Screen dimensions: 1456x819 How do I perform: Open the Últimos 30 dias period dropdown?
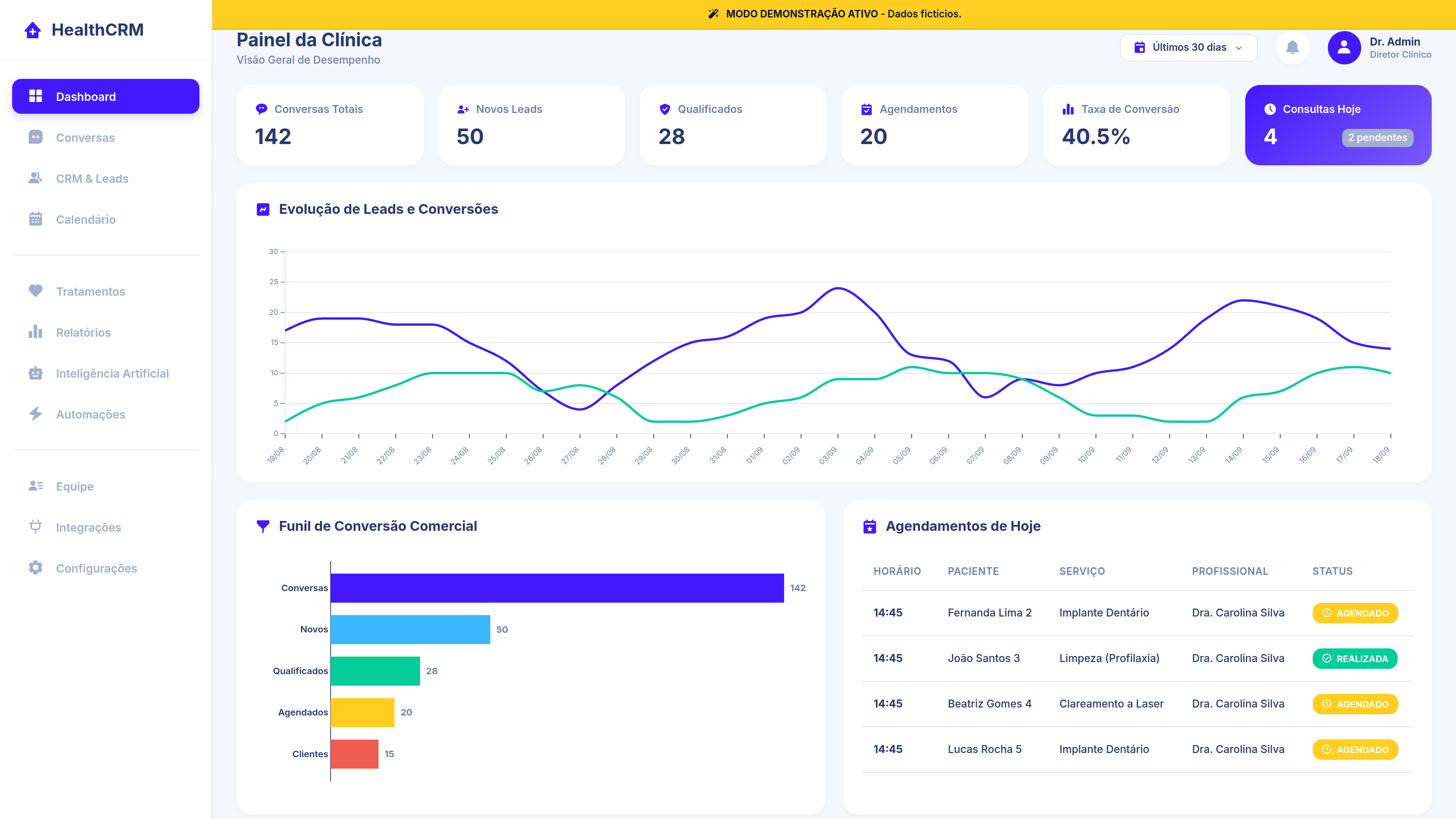(1189, 47)
